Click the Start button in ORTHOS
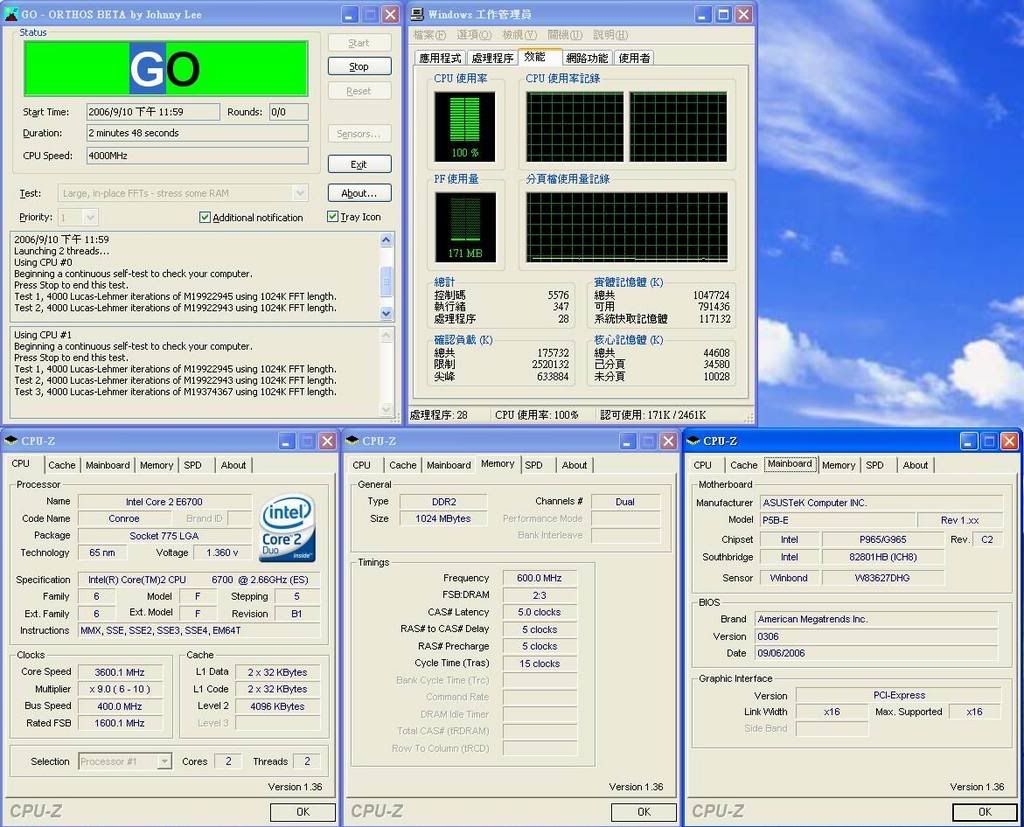Viewport: 1024px width, 827px height. (x=359, y=43)
